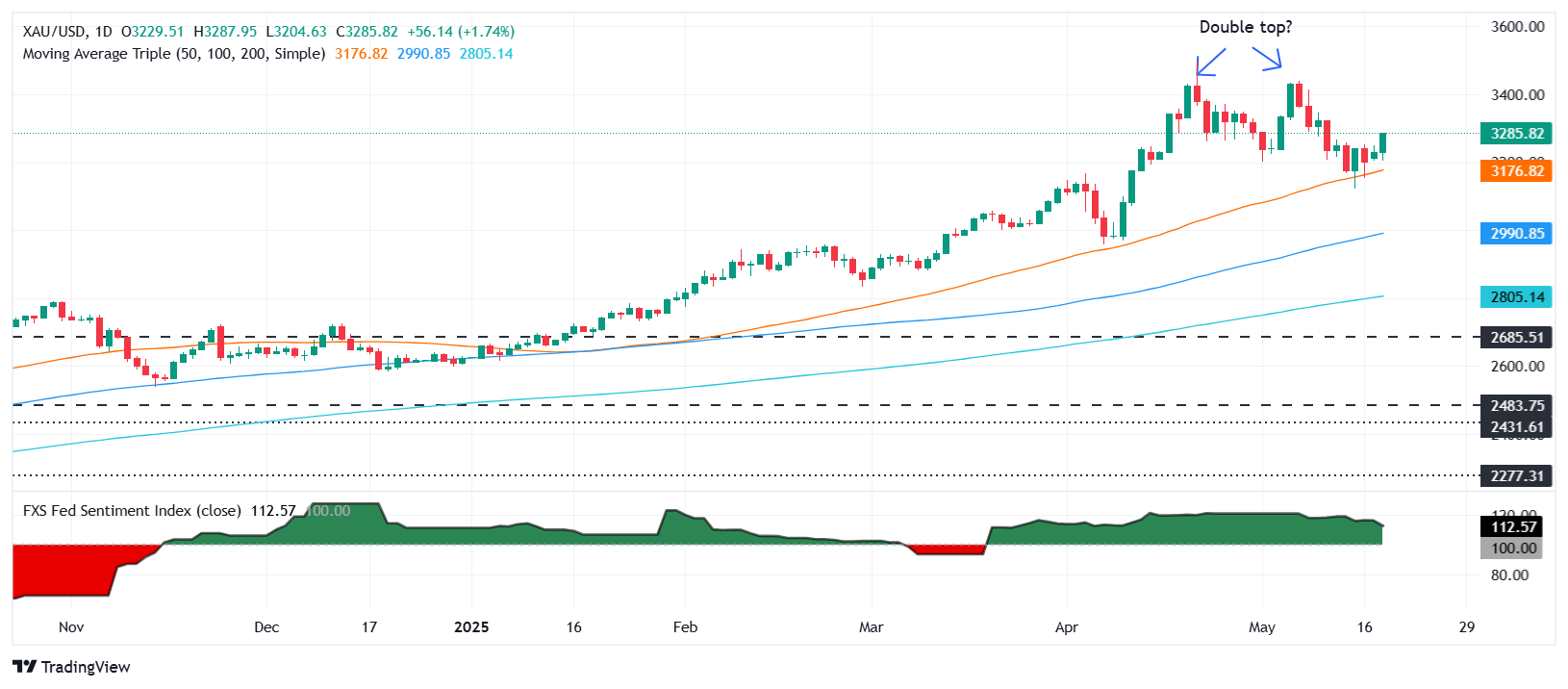The width and height of the screenshot is (1568, 689).
Task: Click the 2277.31 dotted level label
Action: tap(1516, 476)
